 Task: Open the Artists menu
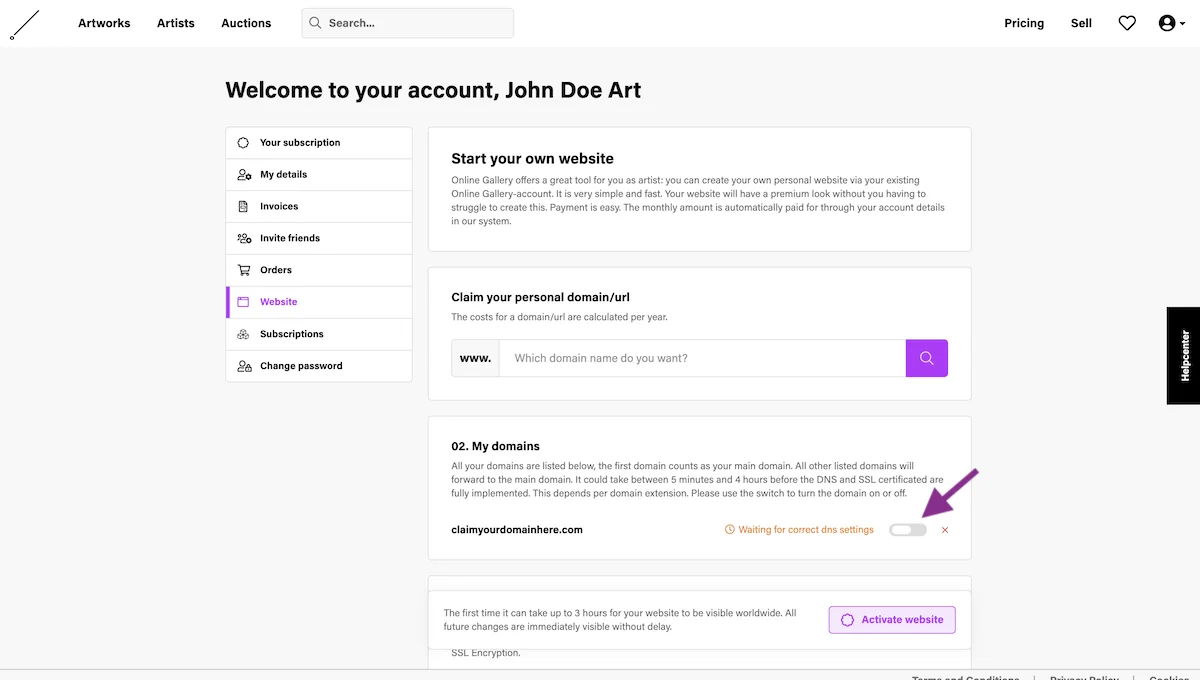pos(176,23)
